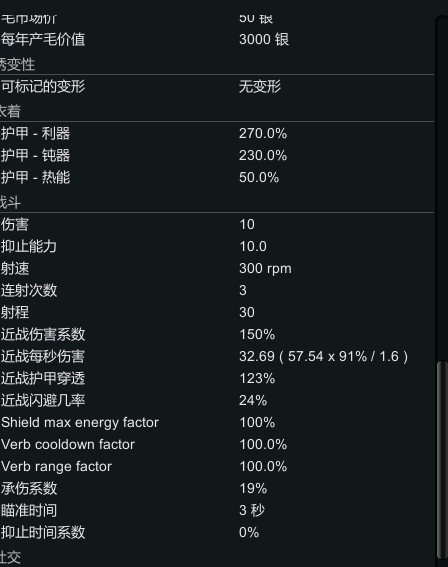448x567 pixels.
Task: Select Shield max energy factor row
Action: click(x=217, y=423)
